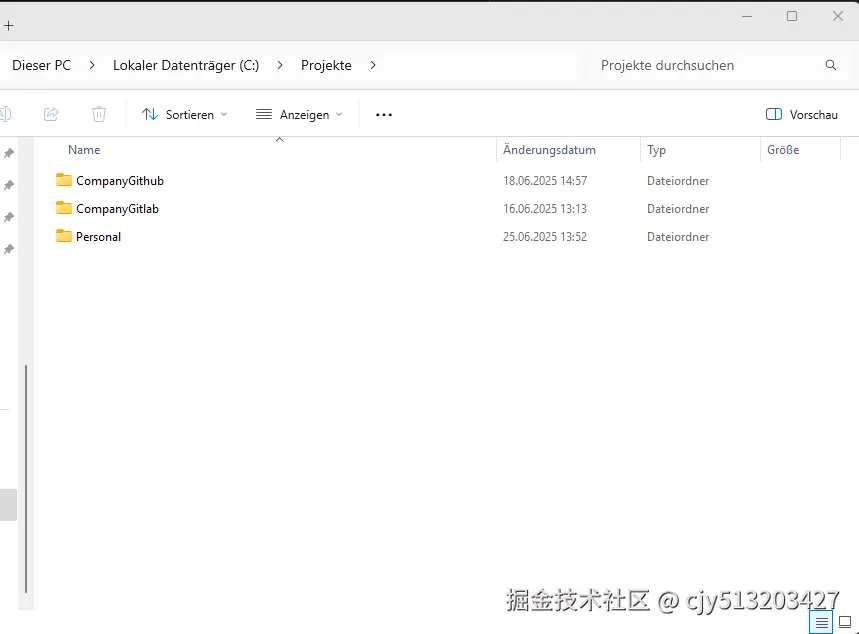Viewport: 859px width, 634px height.
Task: Navigate to Dieser PC breadcrumb
Action: pyautogui.click(x=42, y=65)
